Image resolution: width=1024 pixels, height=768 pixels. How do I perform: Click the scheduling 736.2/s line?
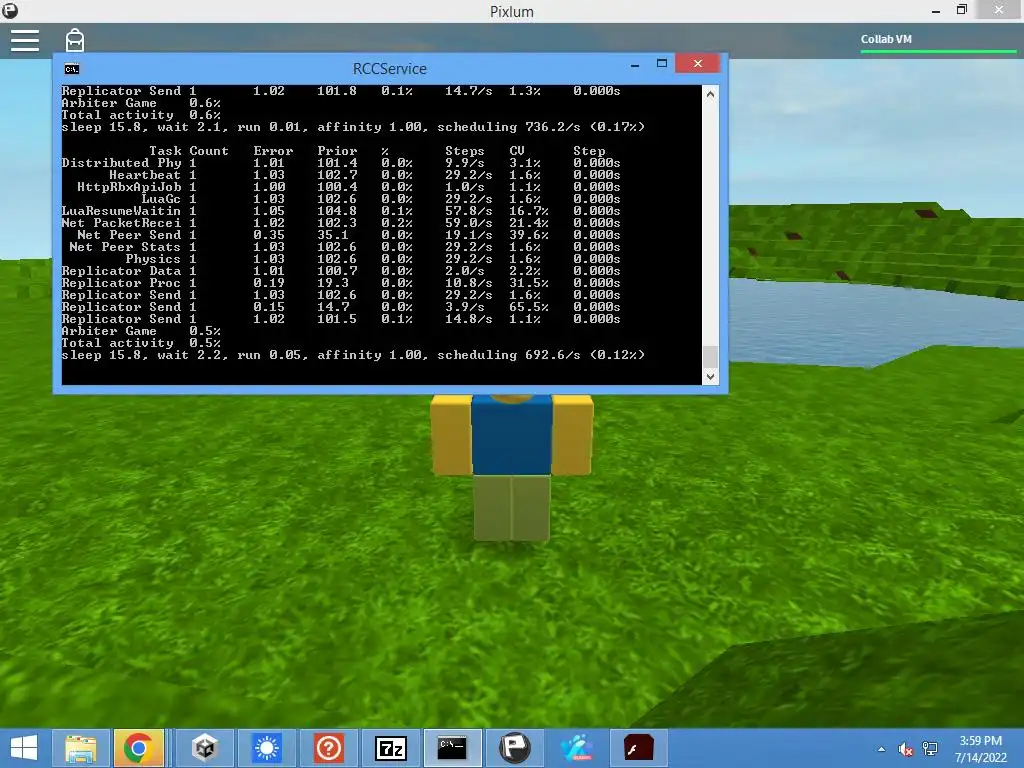coord(353,127)
